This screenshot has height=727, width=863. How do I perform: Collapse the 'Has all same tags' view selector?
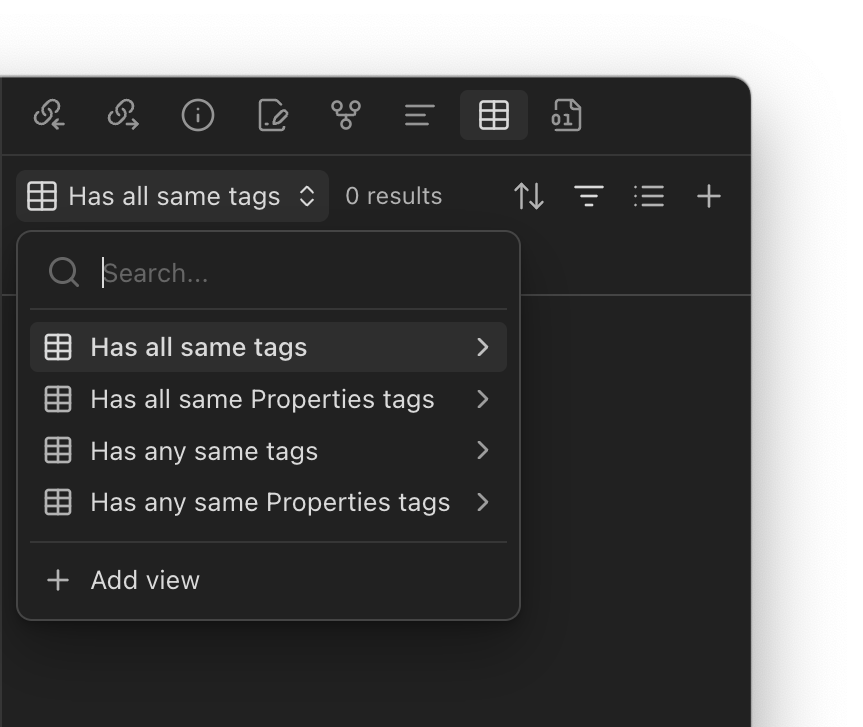pyautogui.click(x=172, y=196)
